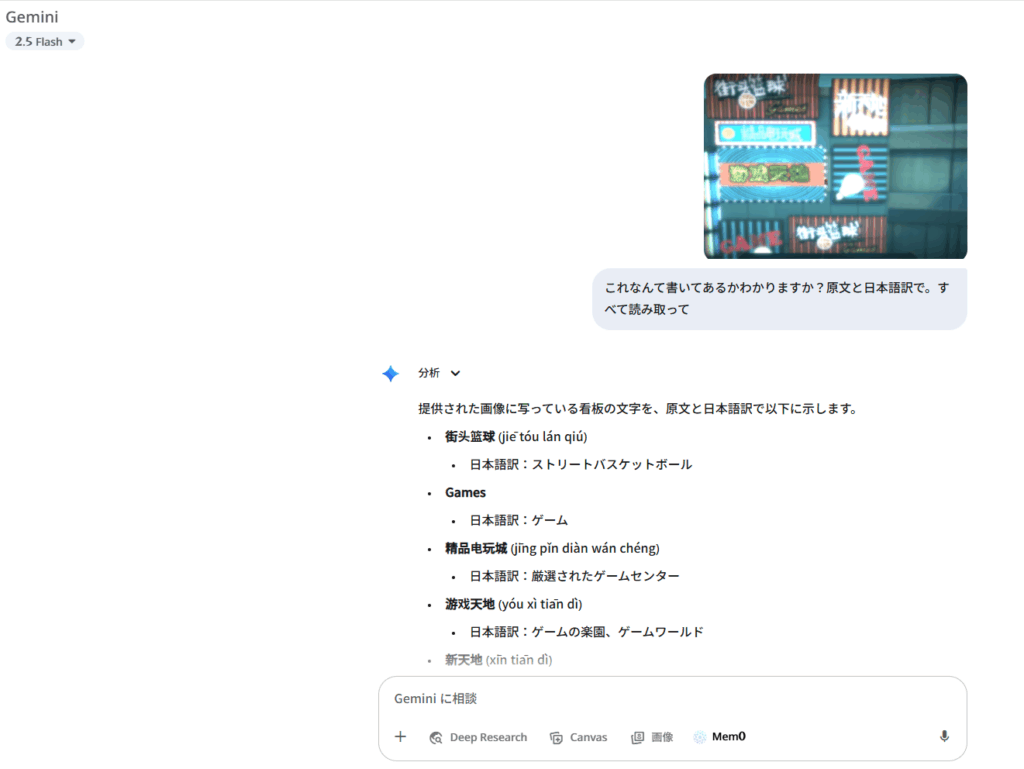1024x769 pixels.
Task: Click the Gemini title text
Action: 31,16
